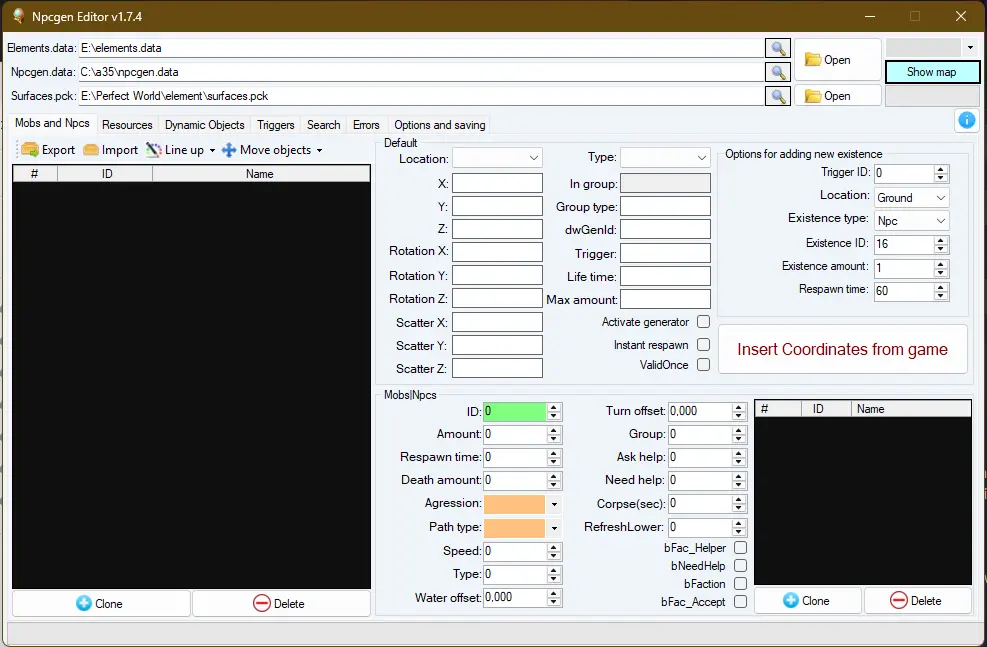
Task: Click the Show map button
Action: click(x=932, y=72)
